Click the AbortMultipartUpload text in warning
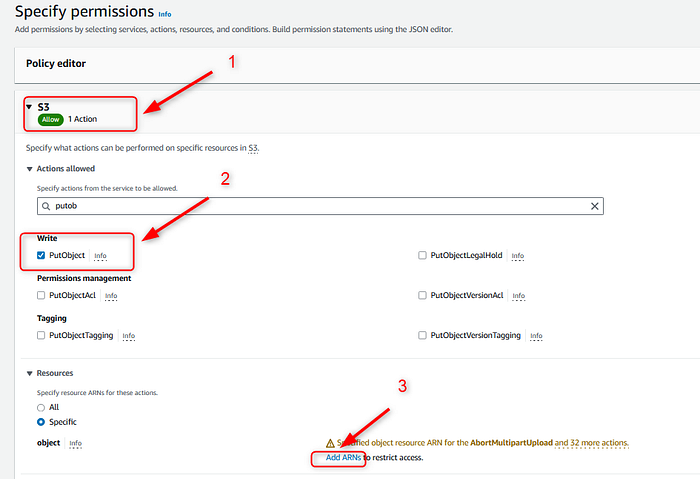The width and height of the screenshot is (700, 479). click(512, 443)
